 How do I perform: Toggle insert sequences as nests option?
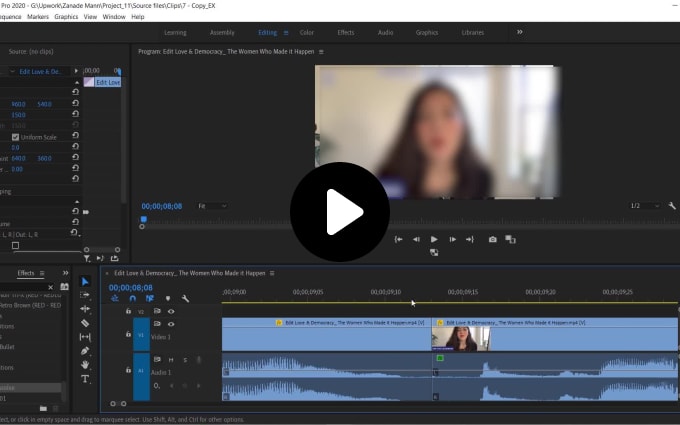[115, 298]
